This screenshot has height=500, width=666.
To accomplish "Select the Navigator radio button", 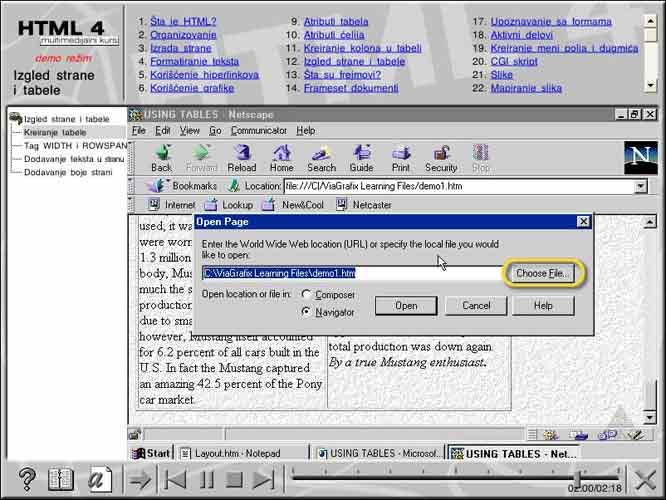I will coord(306,312).
